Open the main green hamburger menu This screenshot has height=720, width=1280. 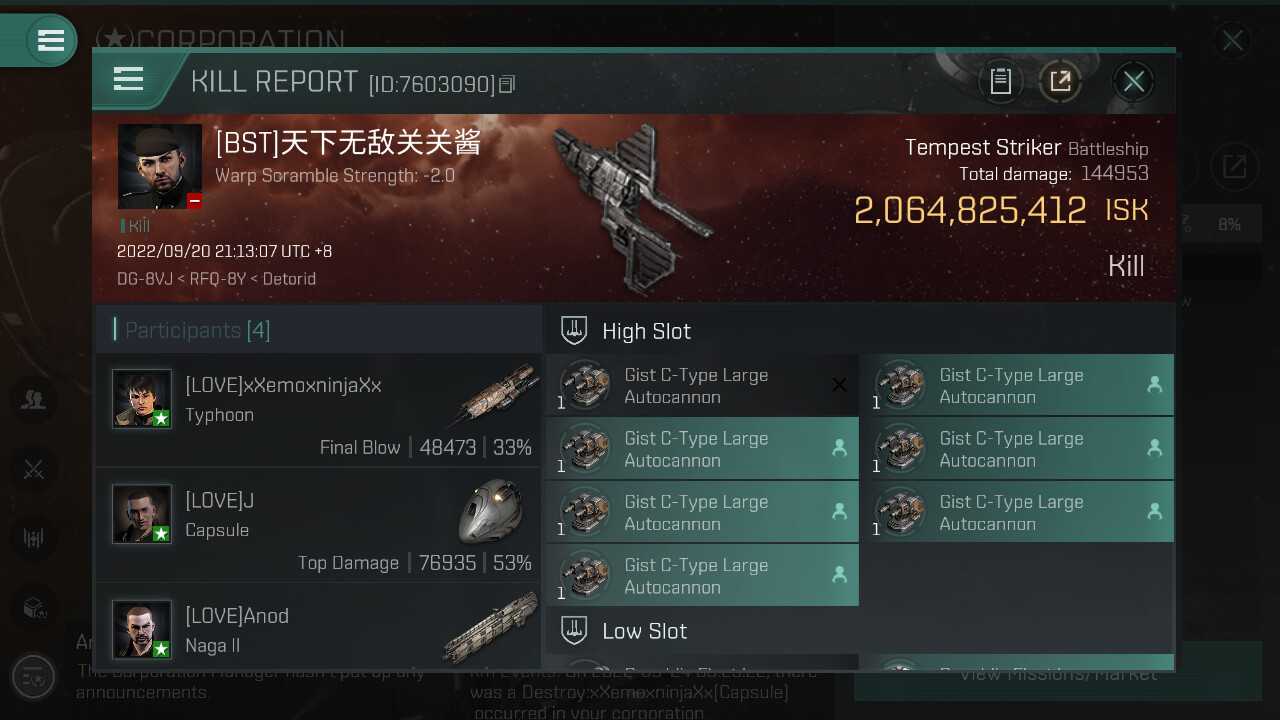(51, 40)
